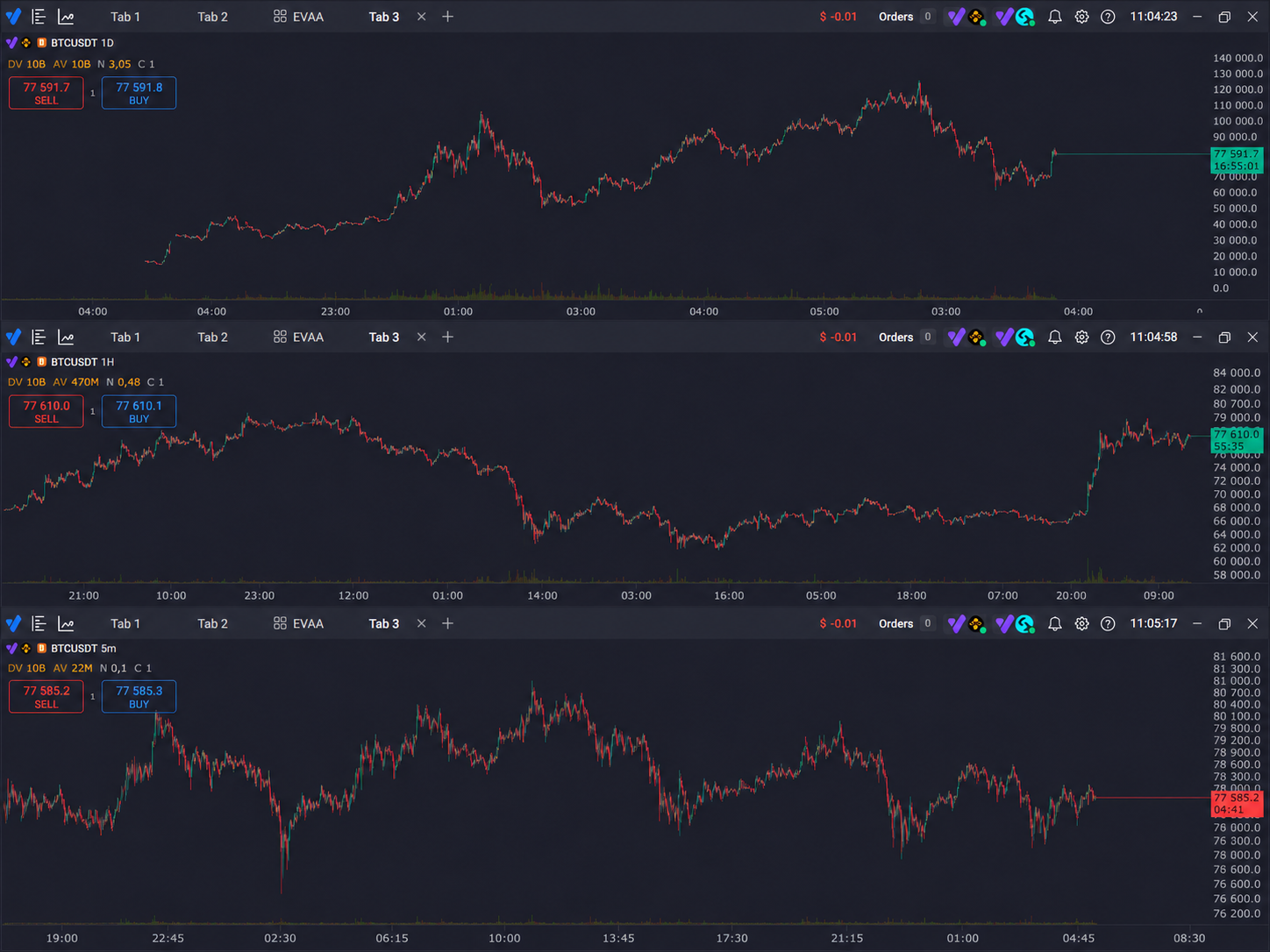Screen dimensions: 1270x952
Task: Switch to Tab 1 in the 1D window
Action: 125,17
